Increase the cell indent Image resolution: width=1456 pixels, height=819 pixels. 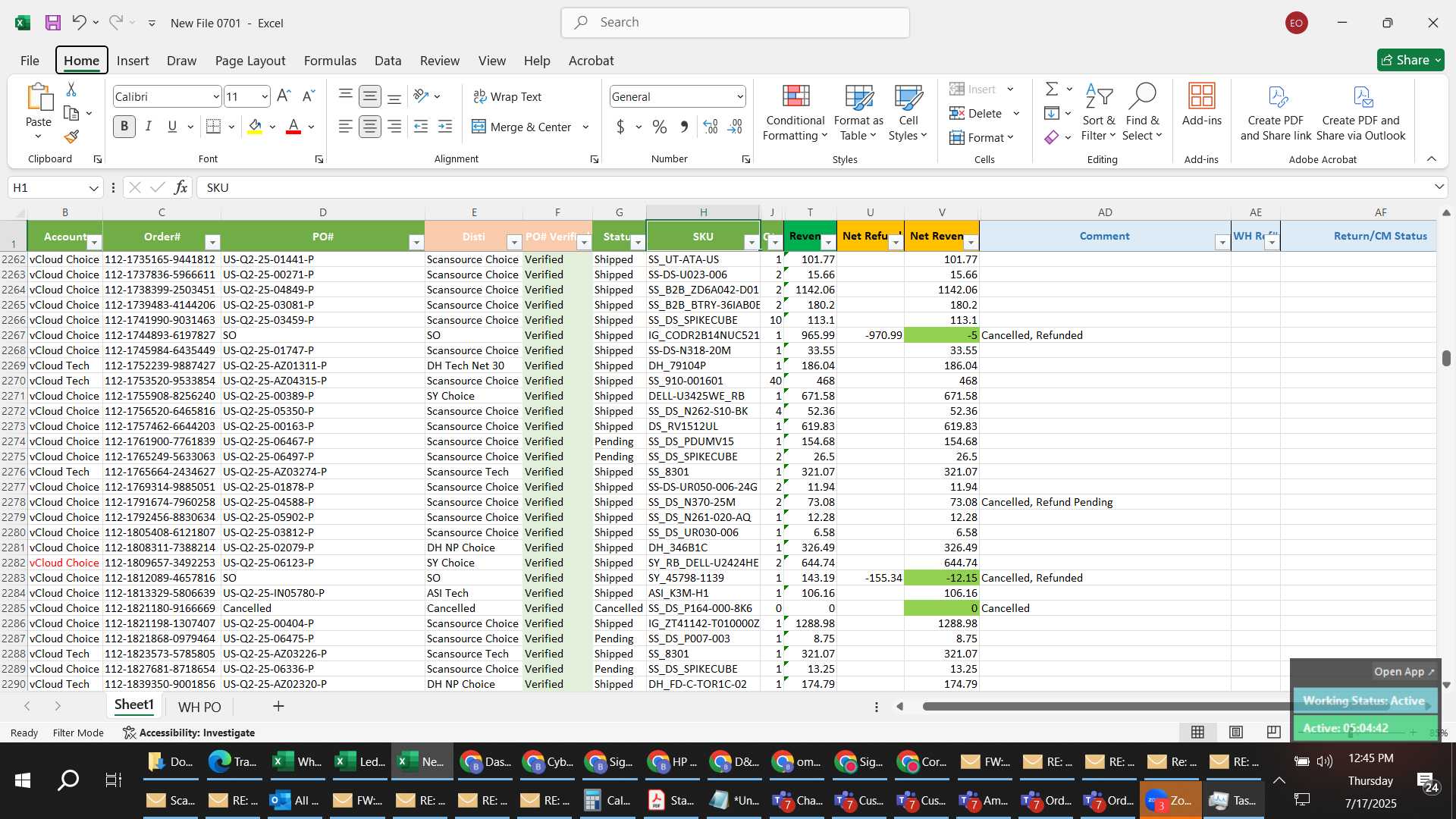445,127
